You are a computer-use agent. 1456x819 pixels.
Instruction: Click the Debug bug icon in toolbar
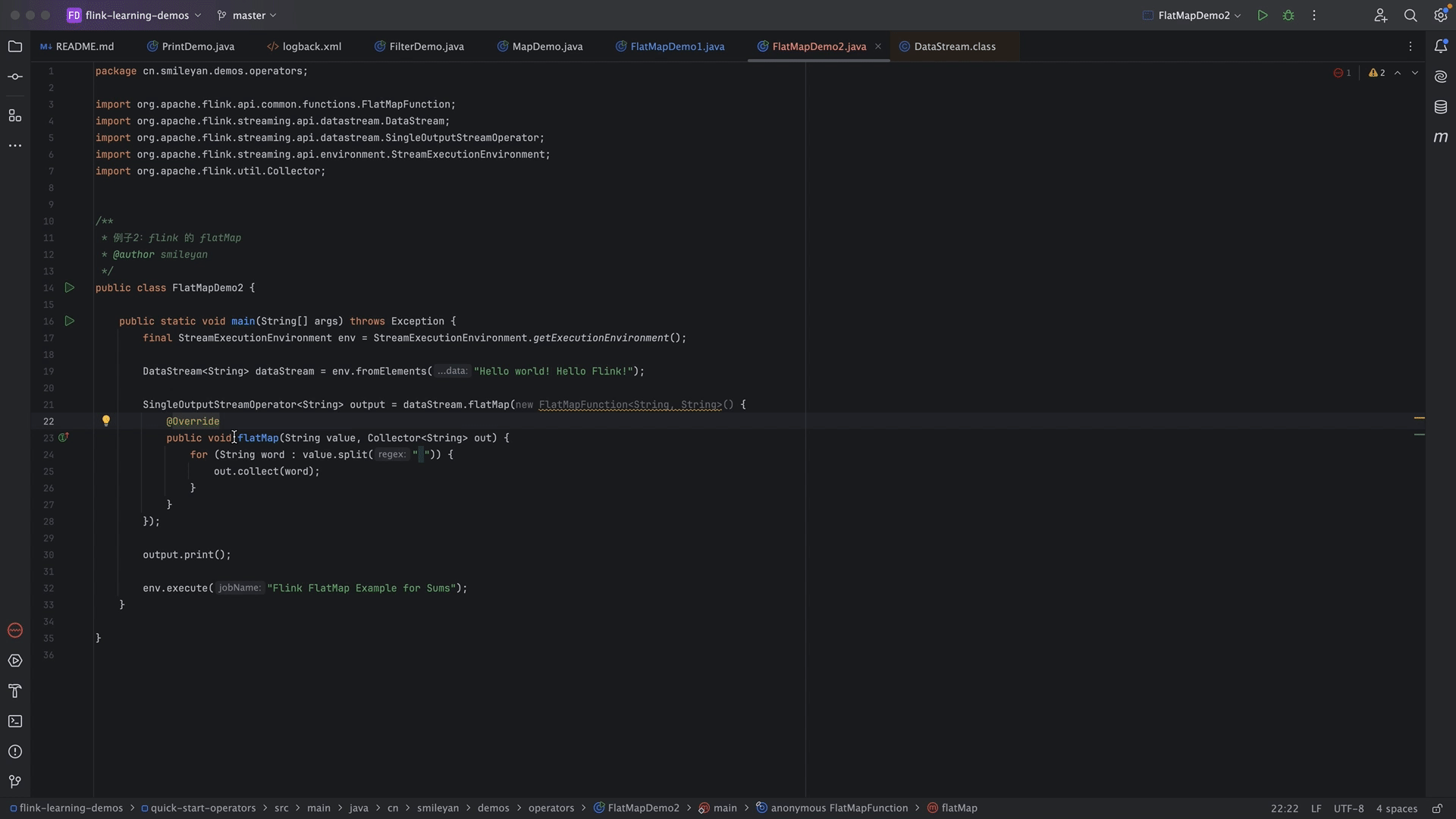coord(1288,15)
